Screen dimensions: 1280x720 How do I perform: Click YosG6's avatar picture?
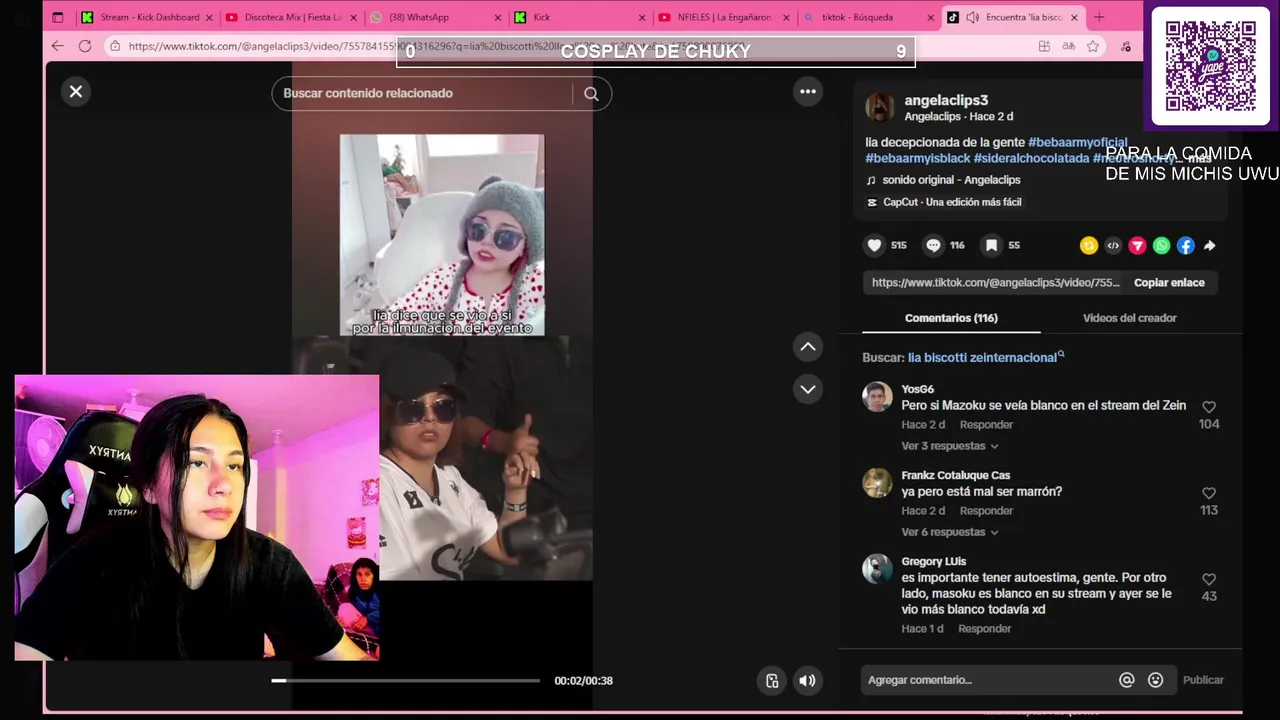(877, 397)
